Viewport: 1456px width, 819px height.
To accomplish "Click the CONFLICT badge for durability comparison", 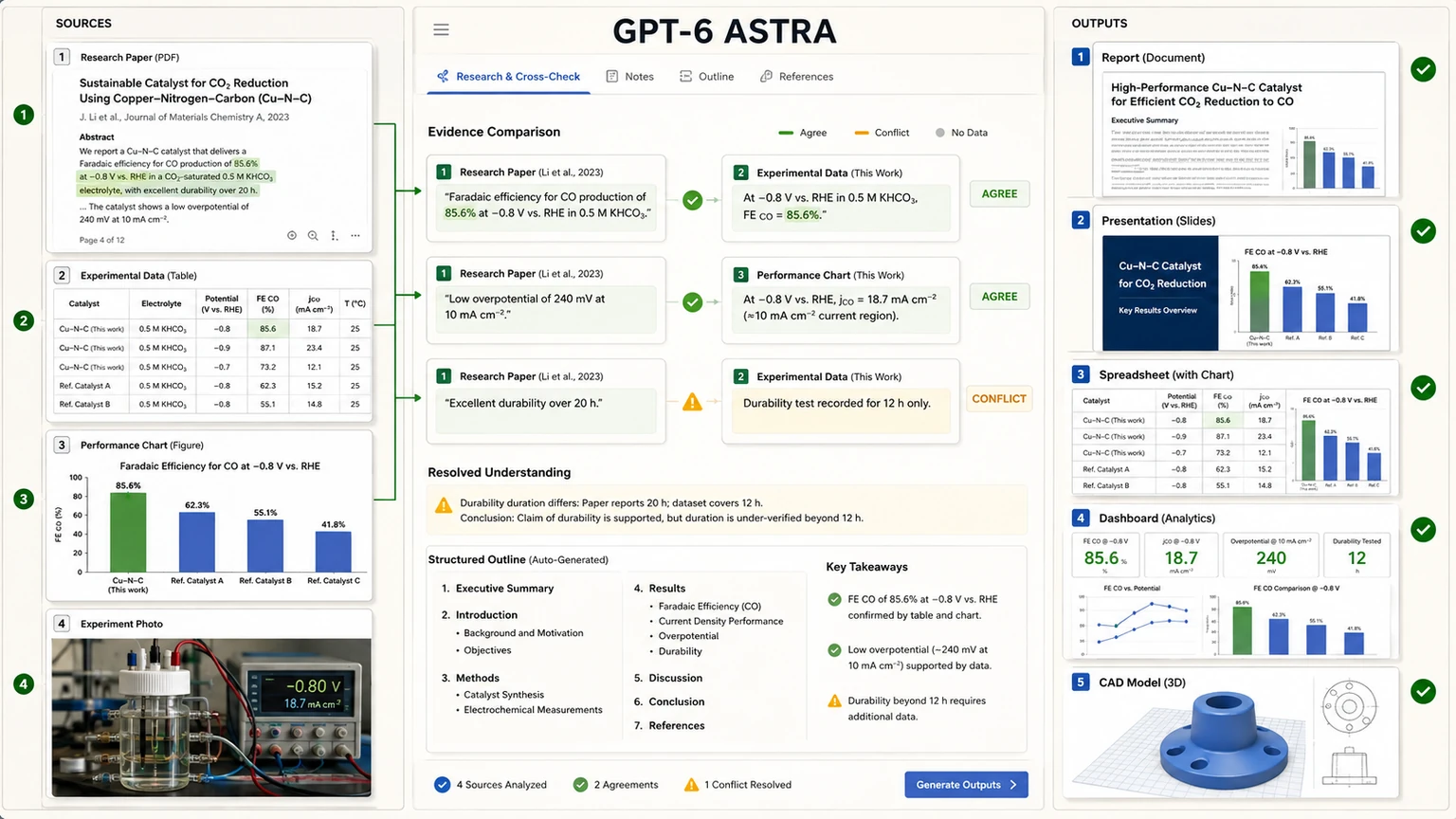I will tap(999, 399).
